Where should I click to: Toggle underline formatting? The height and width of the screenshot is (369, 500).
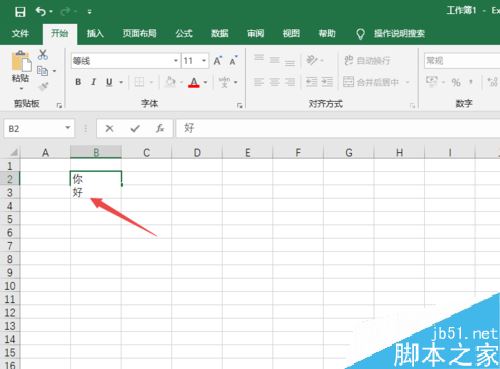pyautogui.click(x=109, y=82)
